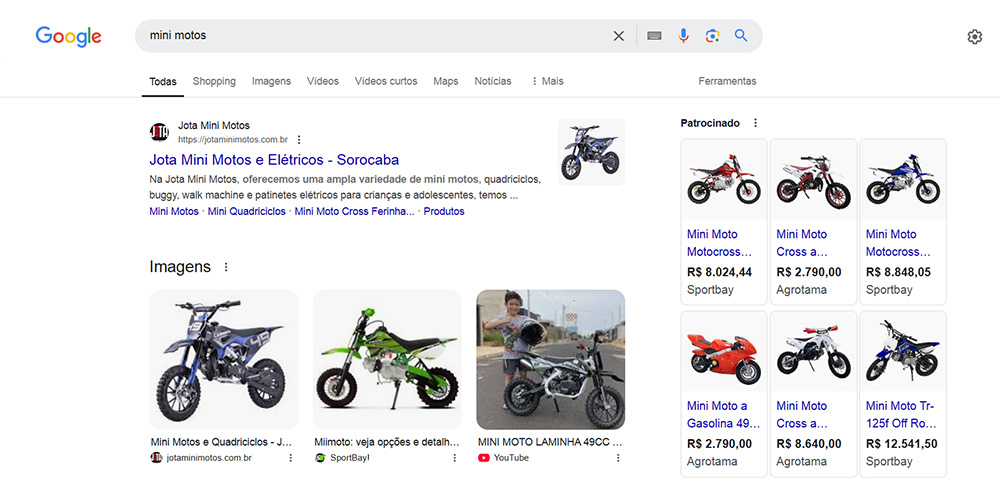Open Jota Mini Motos e Elétricos - Sorocaba link
The height and width of the screenshot is (480, 1000).
click(x=274, y=159)
